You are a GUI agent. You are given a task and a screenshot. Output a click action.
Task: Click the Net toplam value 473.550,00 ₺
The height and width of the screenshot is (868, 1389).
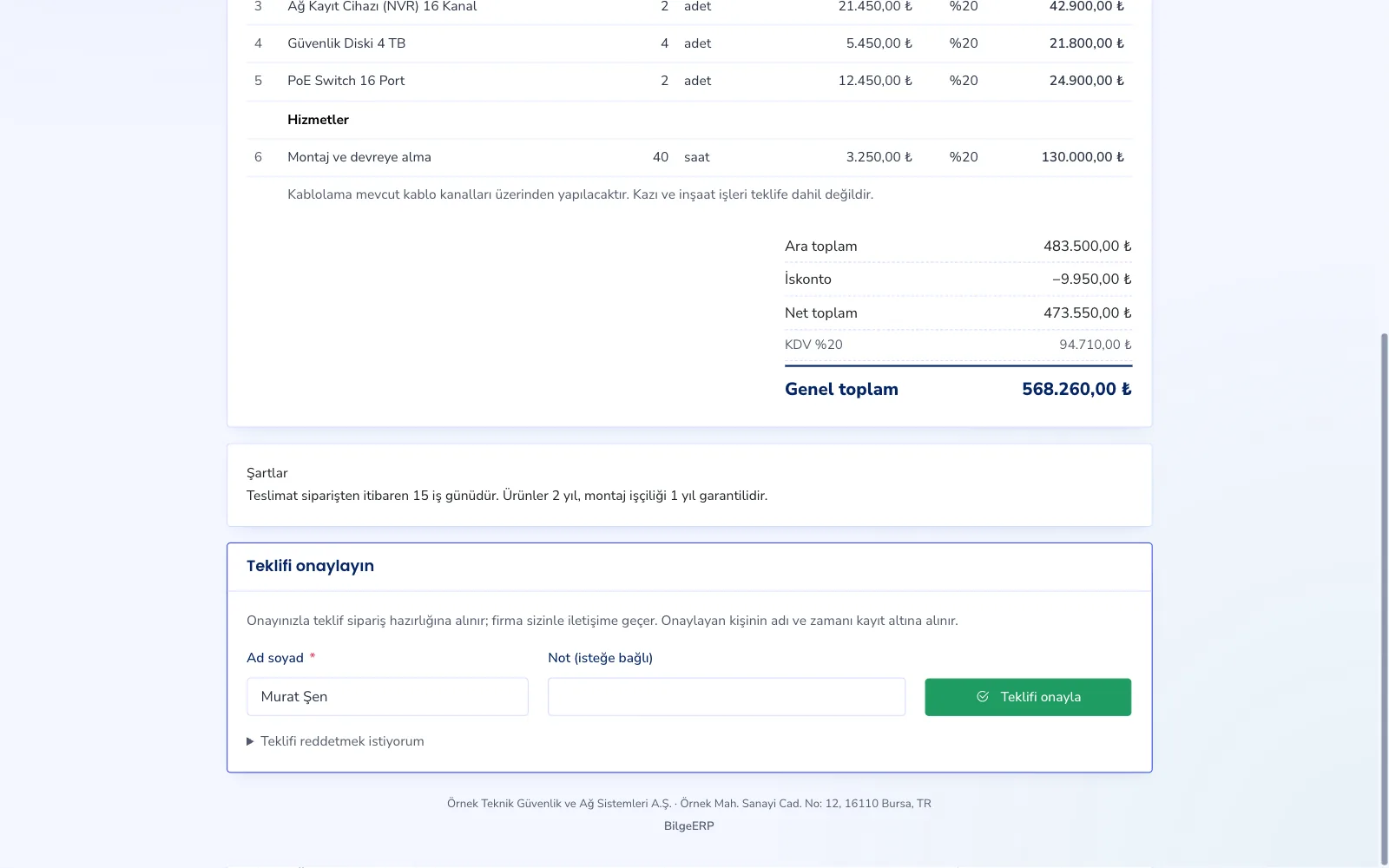[1088, 312]
